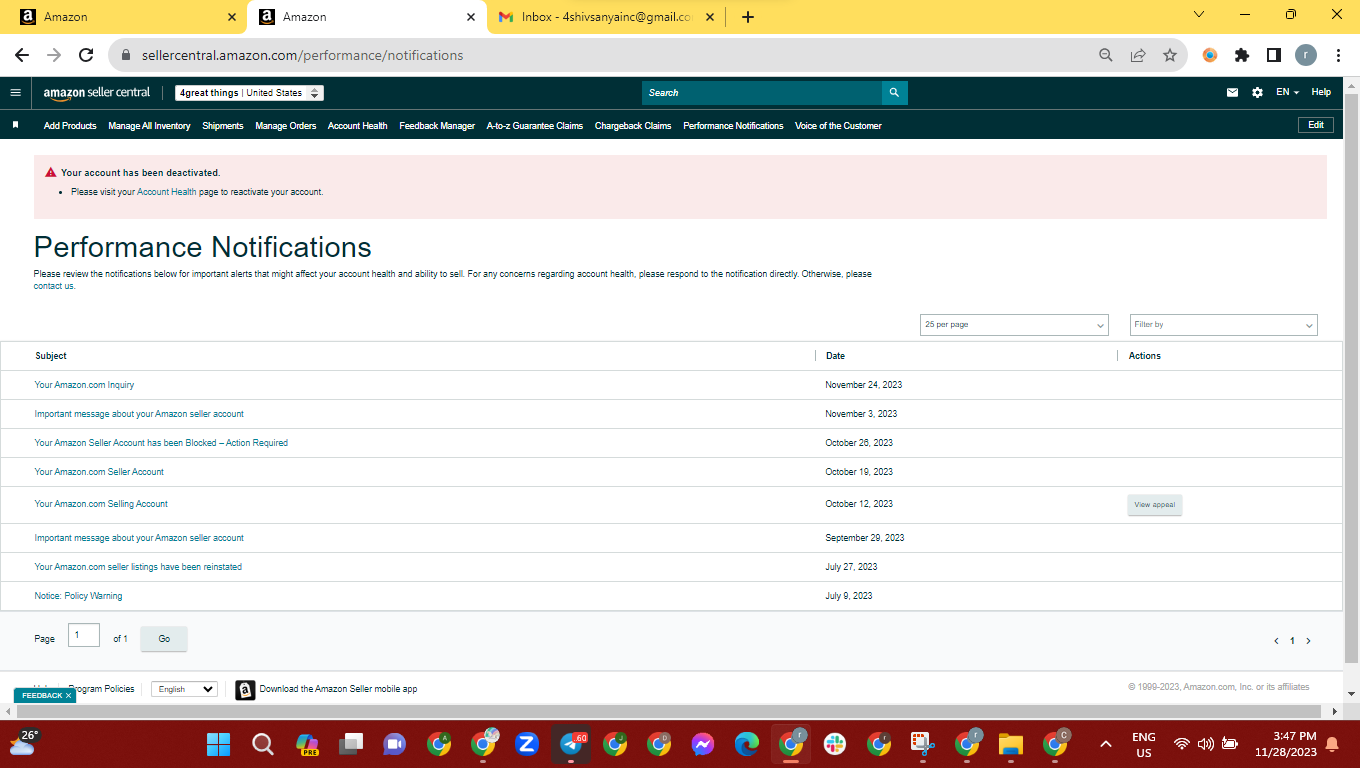Reload the current page

(x=86, y=56)
